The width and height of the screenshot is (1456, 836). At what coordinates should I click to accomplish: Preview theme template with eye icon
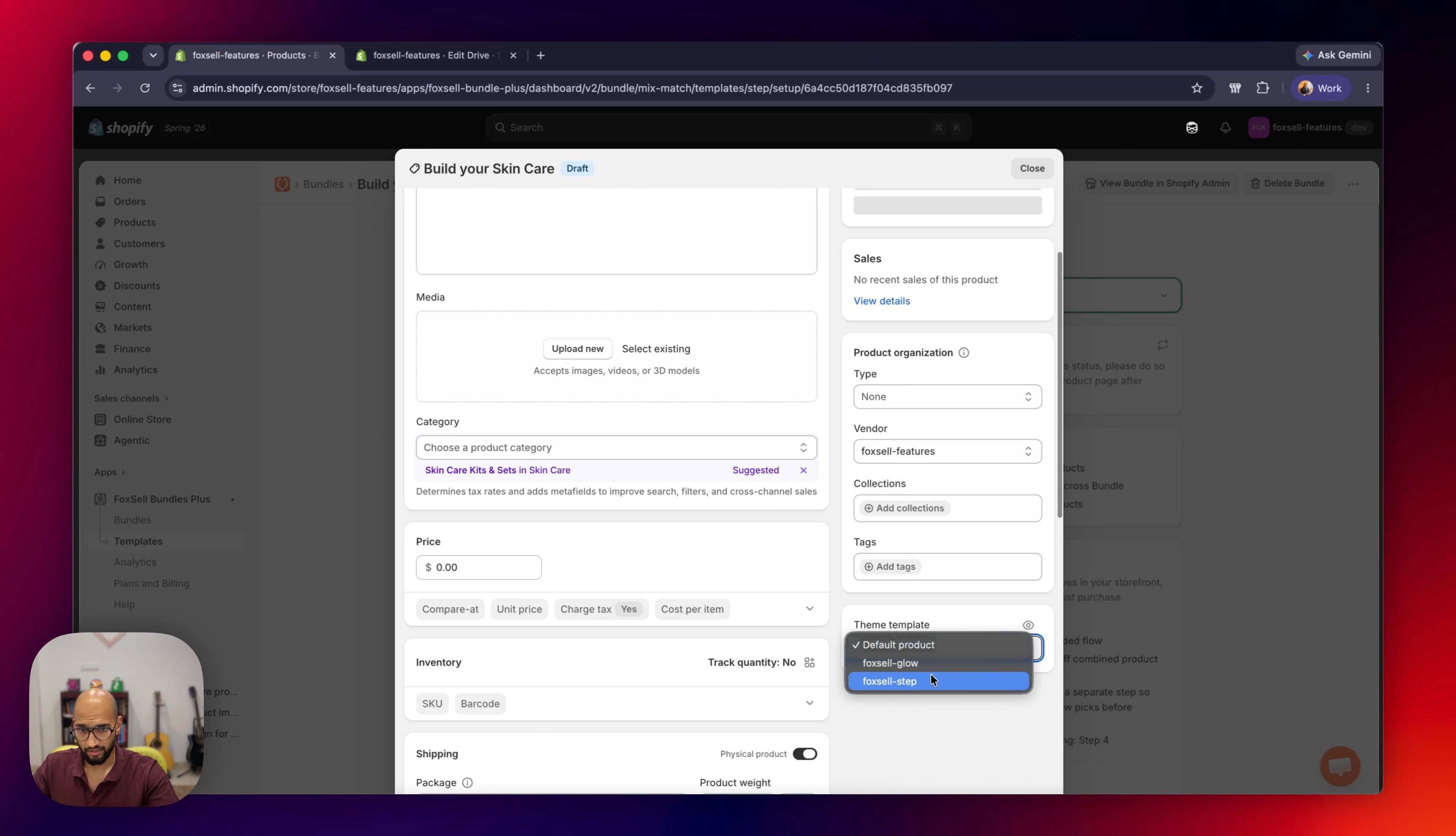point(1028,625)
